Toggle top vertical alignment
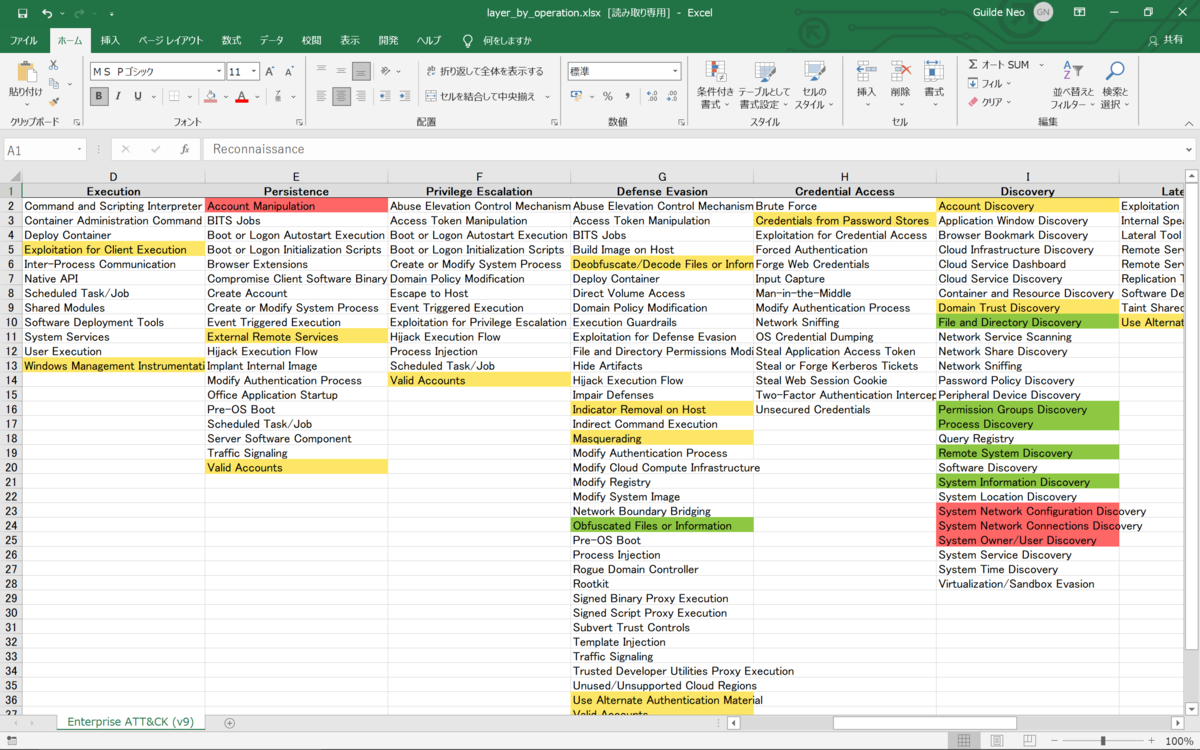This screenshot has width=1200, height=750. click(x=322, y=71)
